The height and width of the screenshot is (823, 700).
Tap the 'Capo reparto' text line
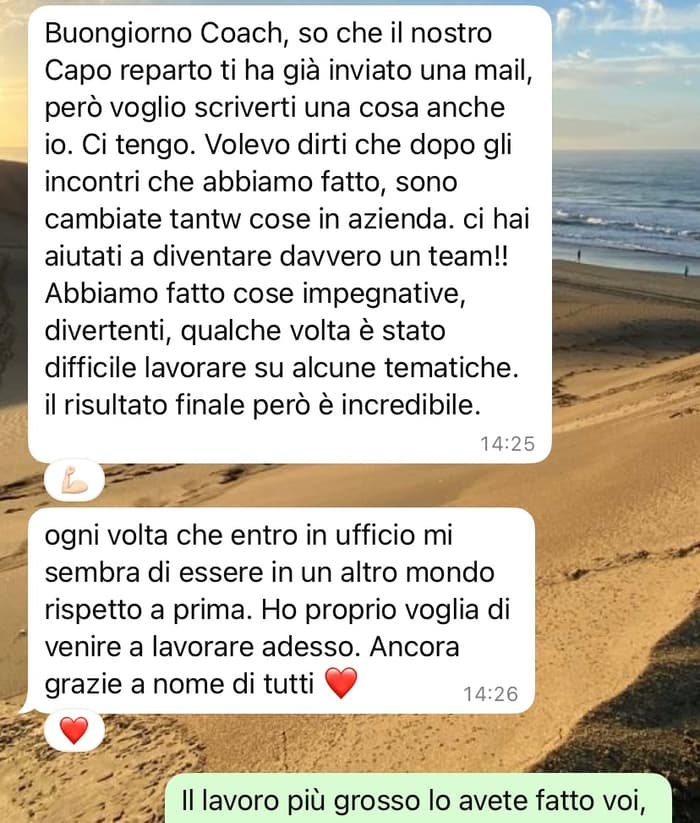coord(289,70)
